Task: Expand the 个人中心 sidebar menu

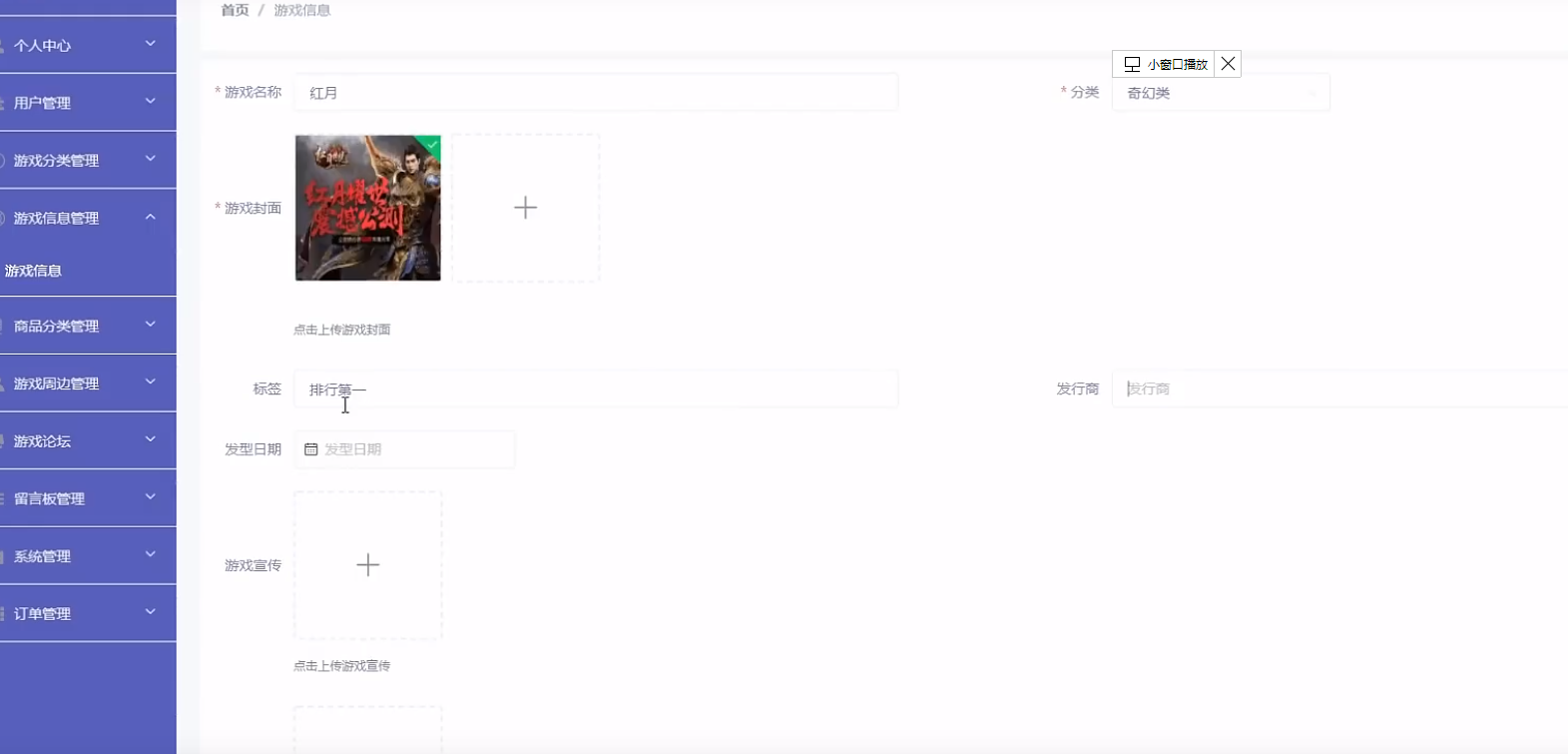Action: pos(88,45)
